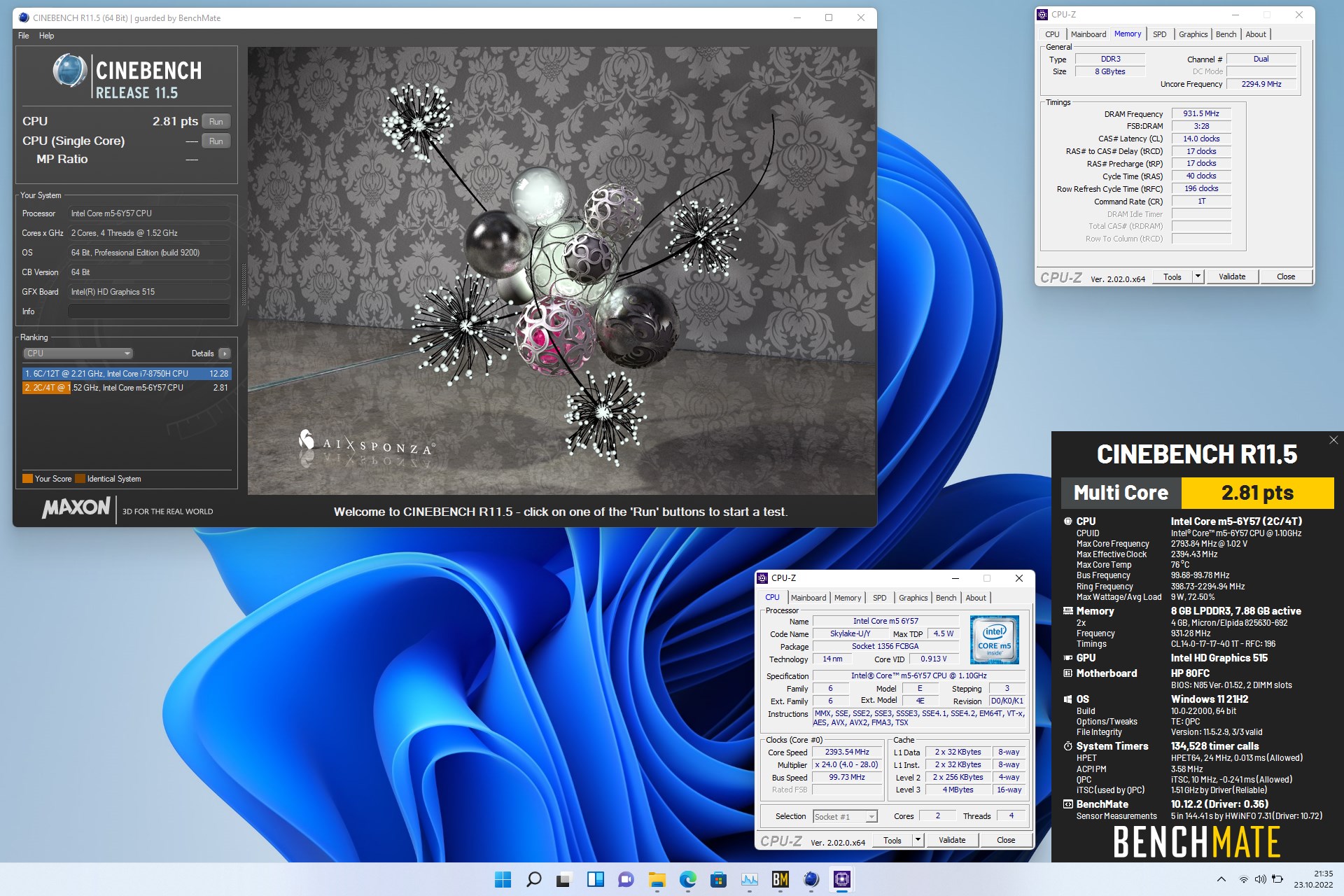Click the Cinebench Release 11.5 logo
This screenshot has width=1344, height=896.
tap(127, 78)
